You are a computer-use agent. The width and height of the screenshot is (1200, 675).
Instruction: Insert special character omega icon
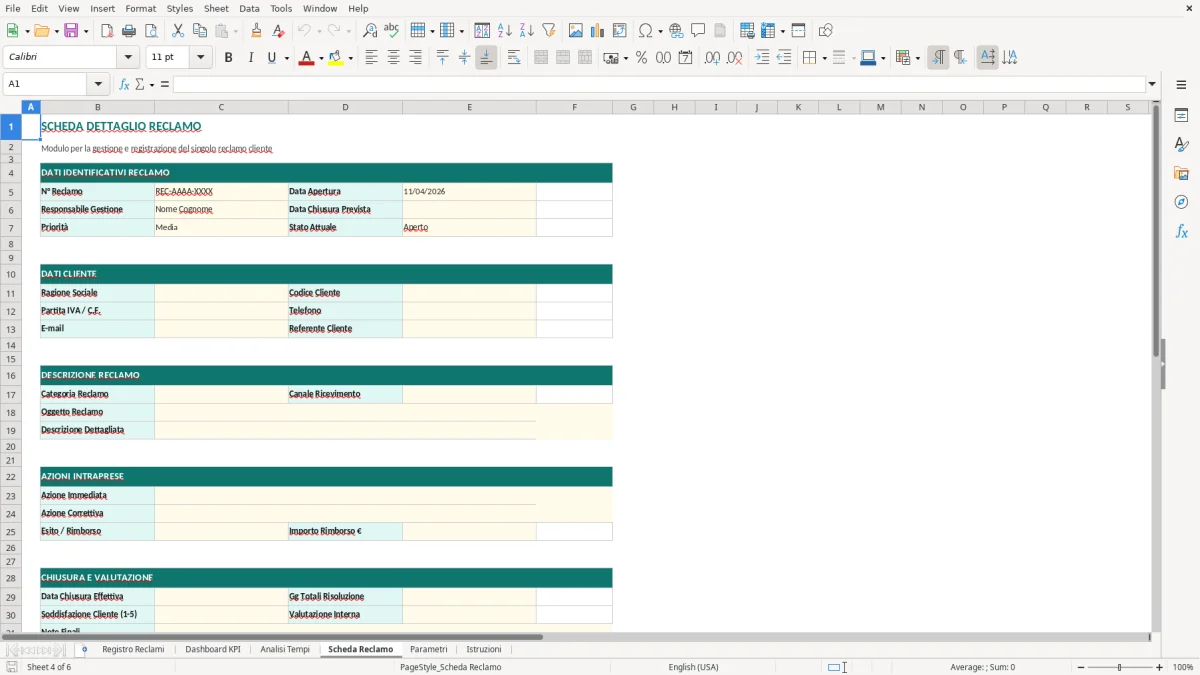[646, 31]
